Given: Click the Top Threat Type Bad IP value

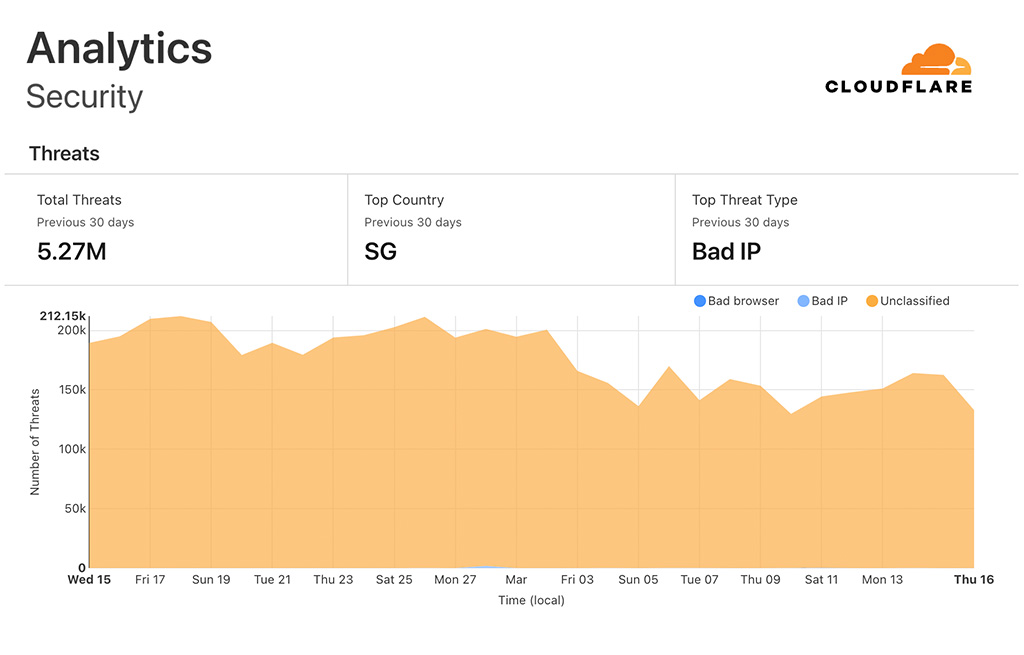Looking at the screenshot, I should tap(726, 252).
